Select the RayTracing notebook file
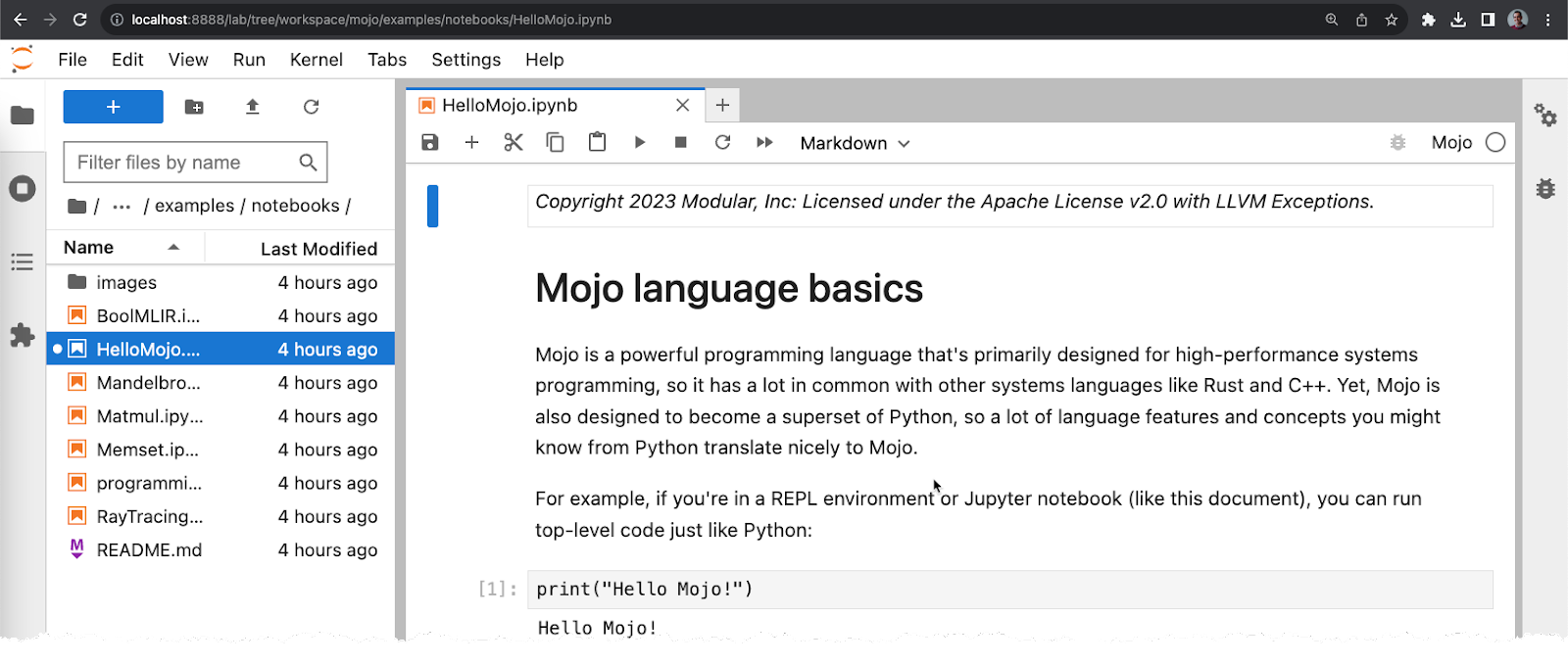1568x665 pixels. [x=220, y=516]
